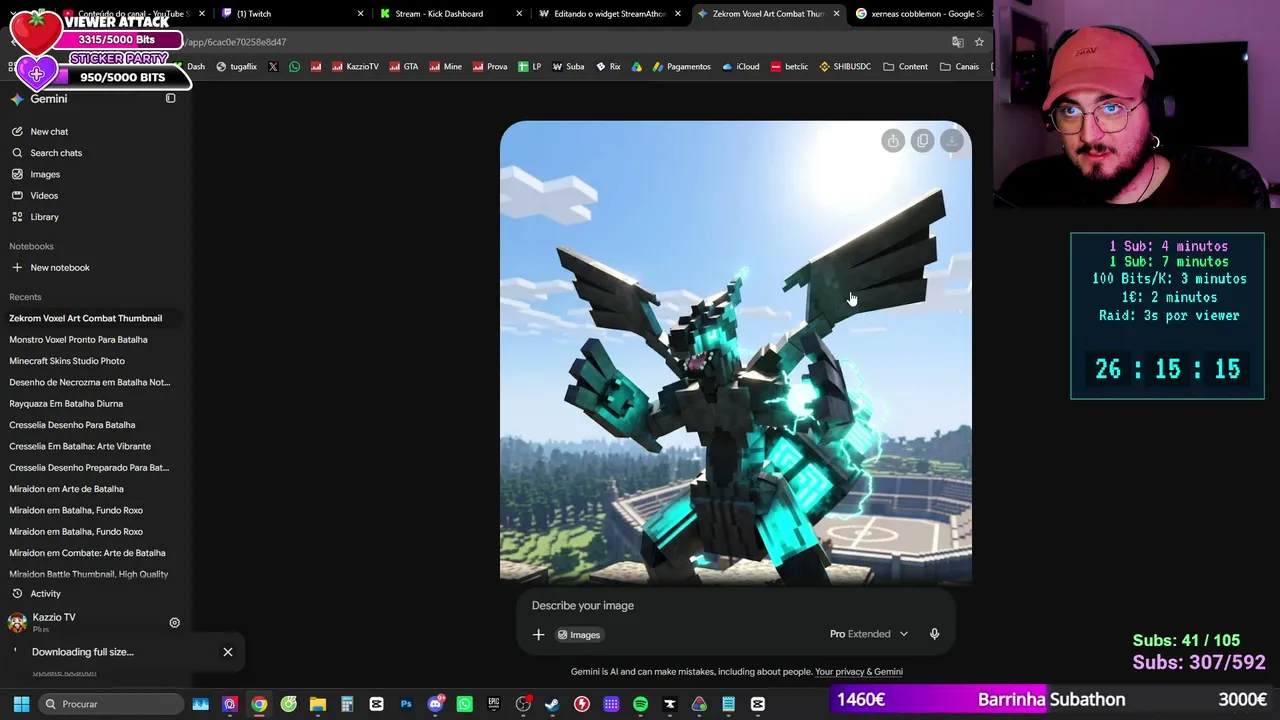Open the SHIBUSDC bookmark

845,67
